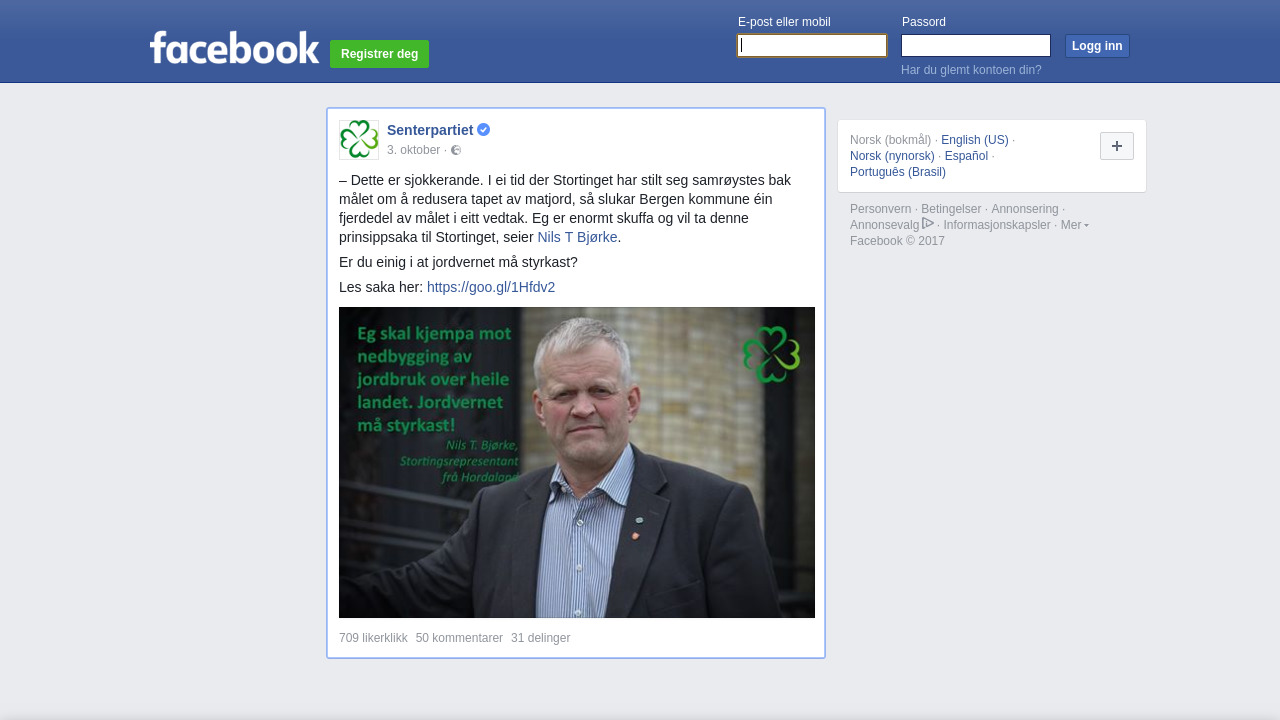Click the plus button to add languages
Screen dimensions: 1280x720
point(1117,146)
